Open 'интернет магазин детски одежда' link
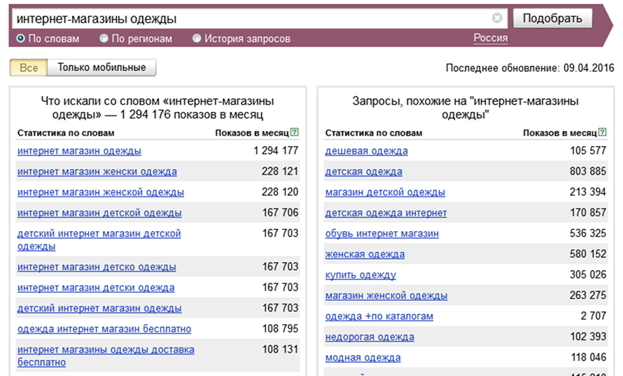The height and width of the screenshot is (376, 623). coord(96,288)
